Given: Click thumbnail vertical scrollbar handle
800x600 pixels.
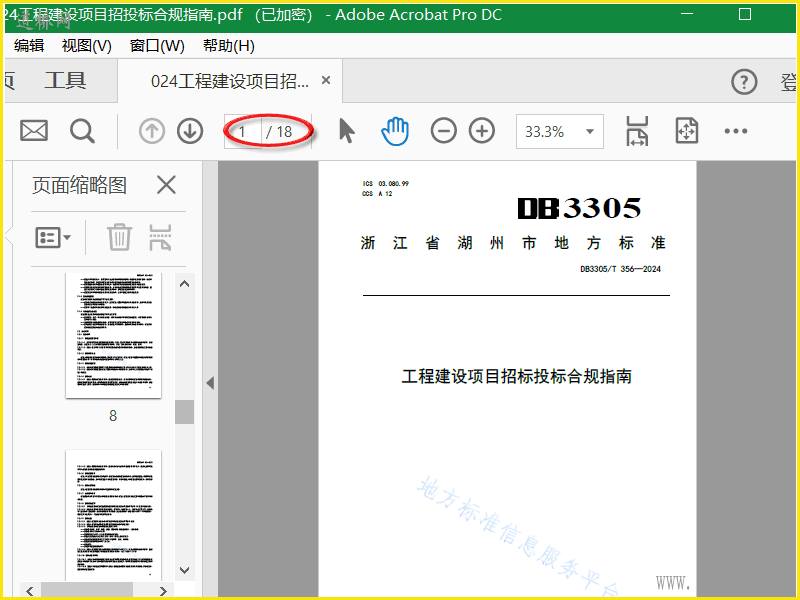Looking at the screenshot, I should [x=184, y=412].
